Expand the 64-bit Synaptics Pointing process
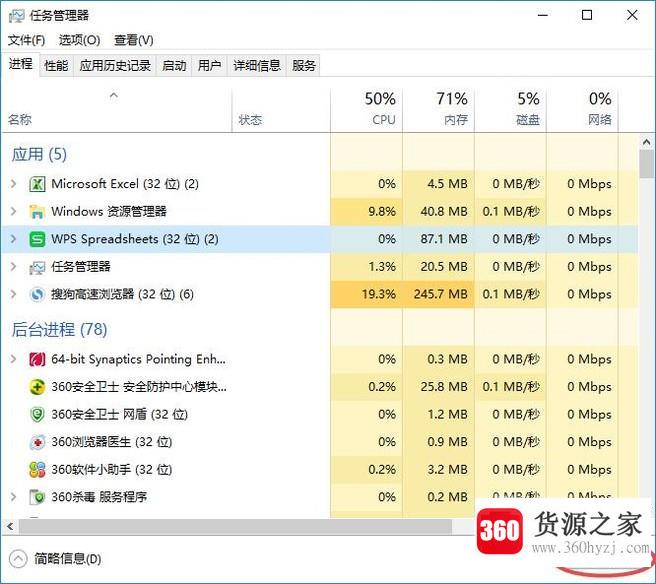The width and height of the screenshot is (656, 584). (13, 359)
